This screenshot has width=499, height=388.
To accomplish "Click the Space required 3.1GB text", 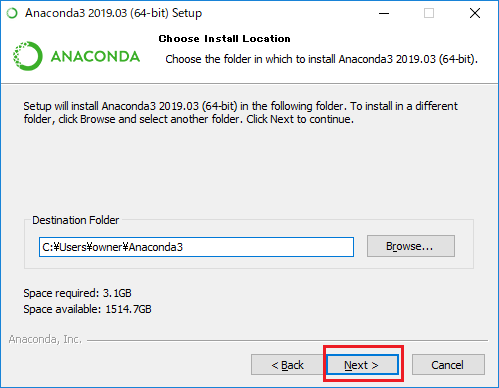I will click(x=77, y=293).
